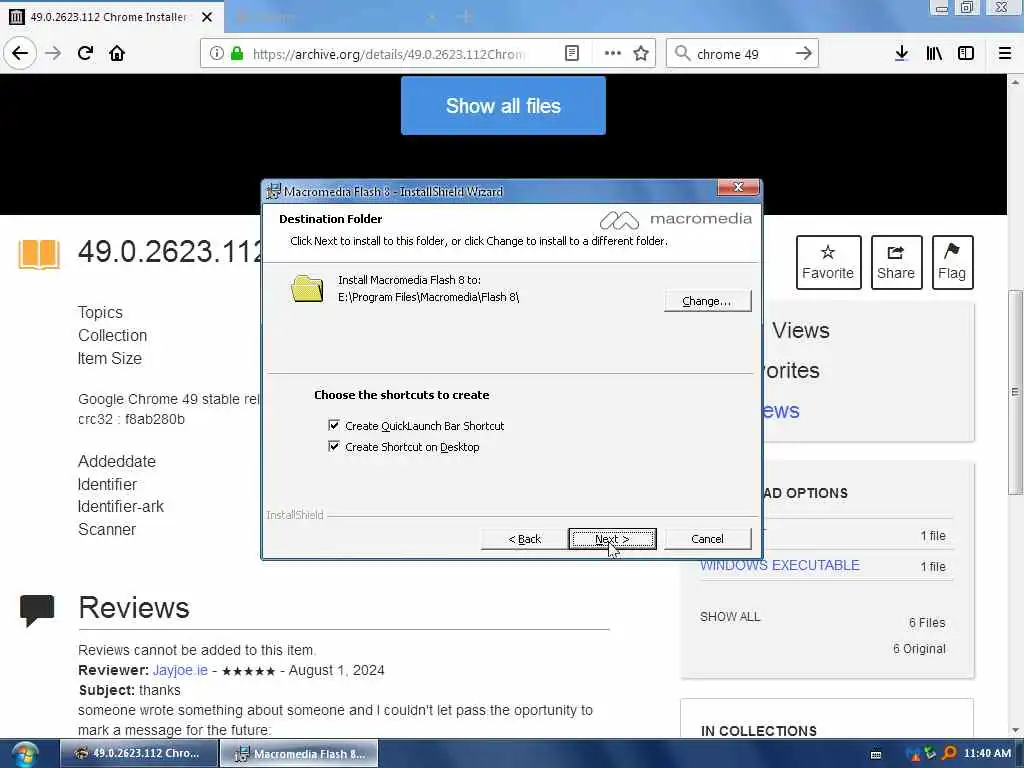Image resolution: width=1024 pixels, height=768 pixels.
Task: Click the scrollbar down arrow
Action: [x=1016, y=730]
